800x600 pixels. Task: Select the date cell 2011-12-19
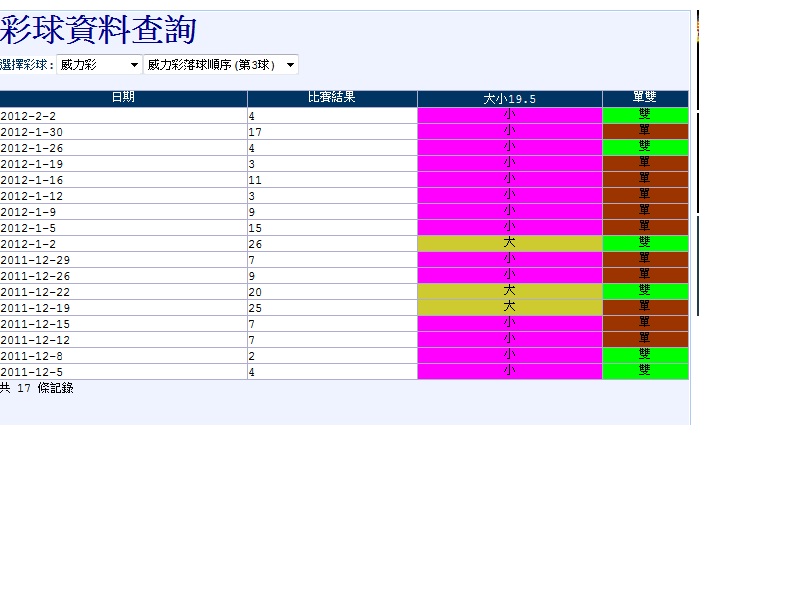click(x=123, y=308)
